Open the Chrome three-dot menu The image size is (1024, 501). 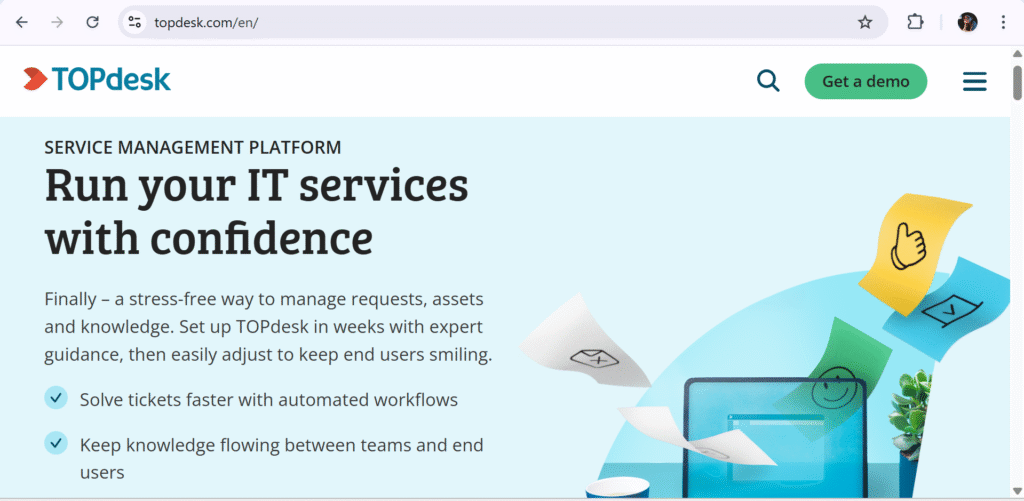(x=1003, y=22)
